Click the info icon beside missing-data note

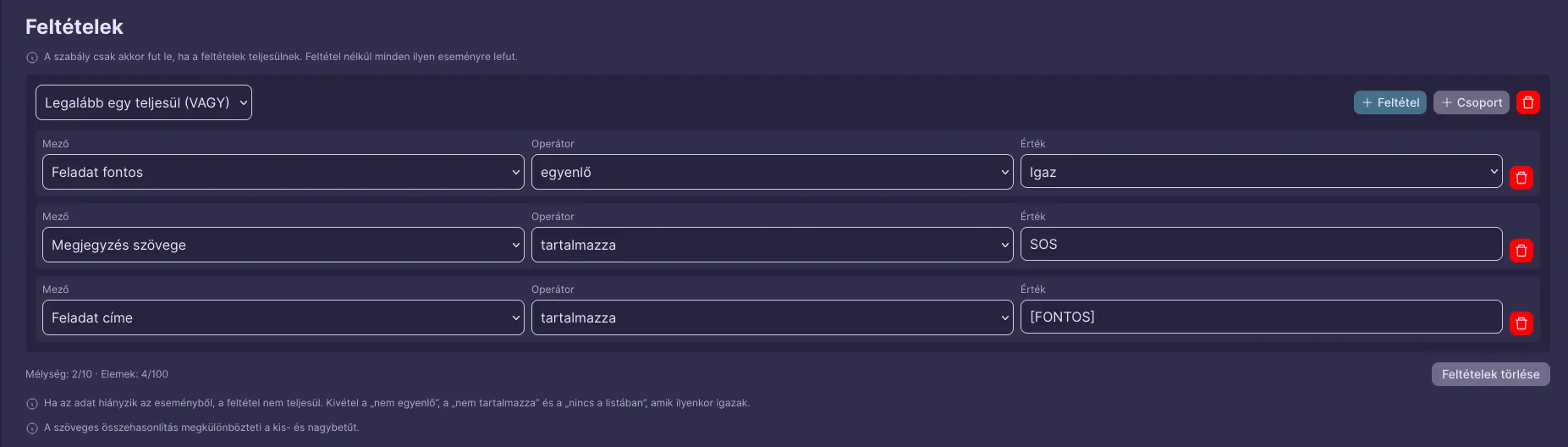coord(32,404)
